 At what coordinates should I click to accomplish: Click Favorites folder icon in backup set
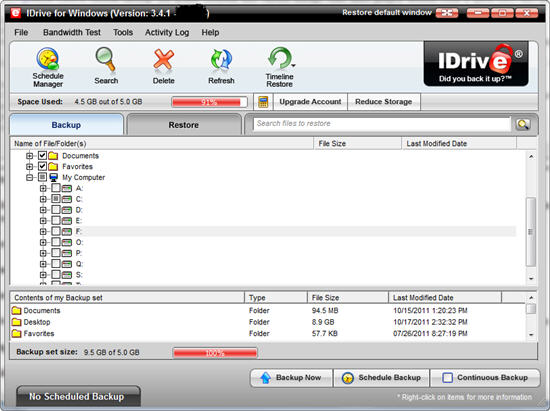pos(16,333)
